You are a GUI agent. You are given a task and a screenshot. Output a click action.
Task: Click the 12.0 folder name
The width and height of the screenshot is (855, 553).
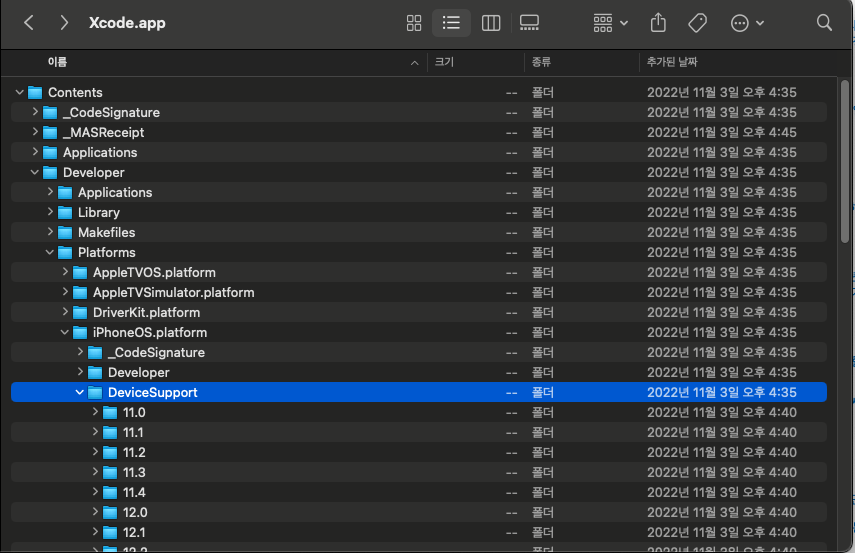click(135, 513)
